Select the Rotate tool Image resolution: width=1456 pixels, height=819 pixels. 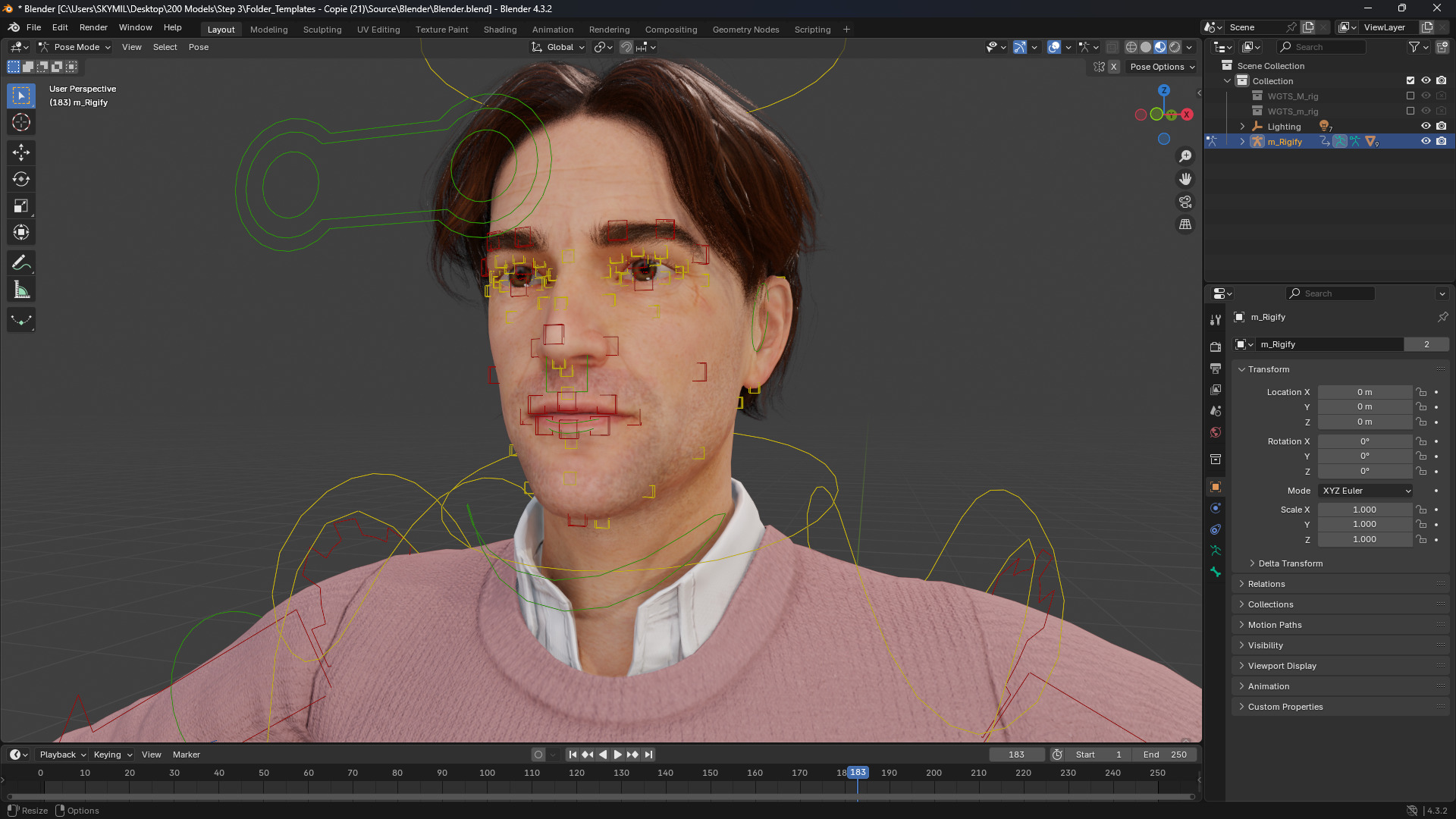coord(21,179)
